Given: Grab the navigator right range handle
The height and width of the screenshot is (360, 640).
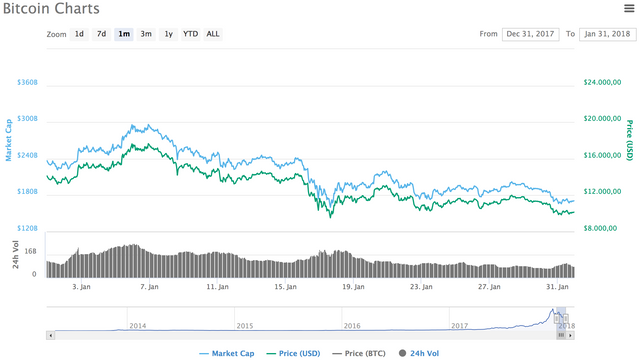Looking at the screenshot, I should coord(566,318).
